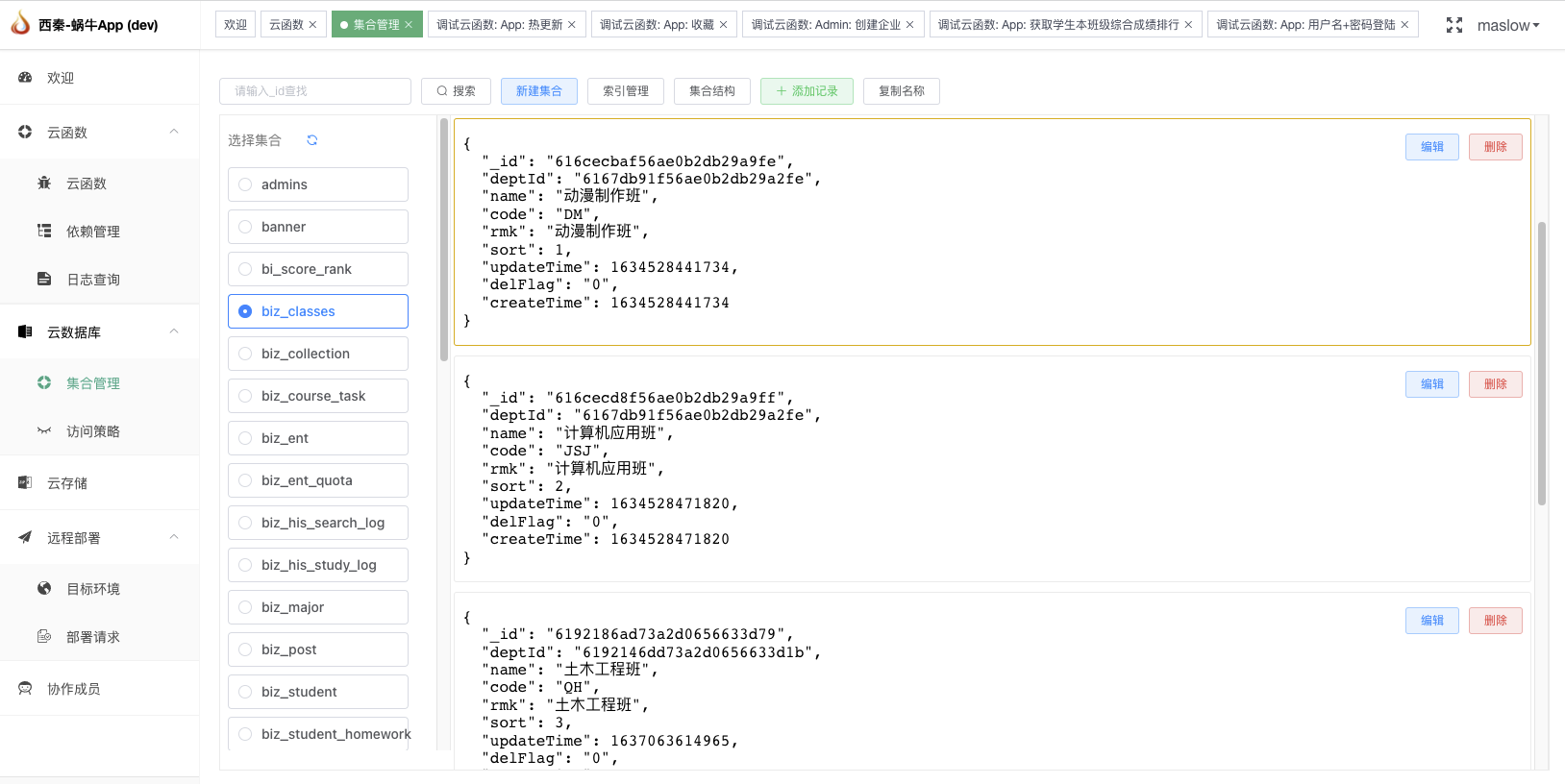Image resolution: width=1565 pixels, height=784 pixels.
Task: Click the 访问策略 icon in the sidebar
Action: (44, 431)
